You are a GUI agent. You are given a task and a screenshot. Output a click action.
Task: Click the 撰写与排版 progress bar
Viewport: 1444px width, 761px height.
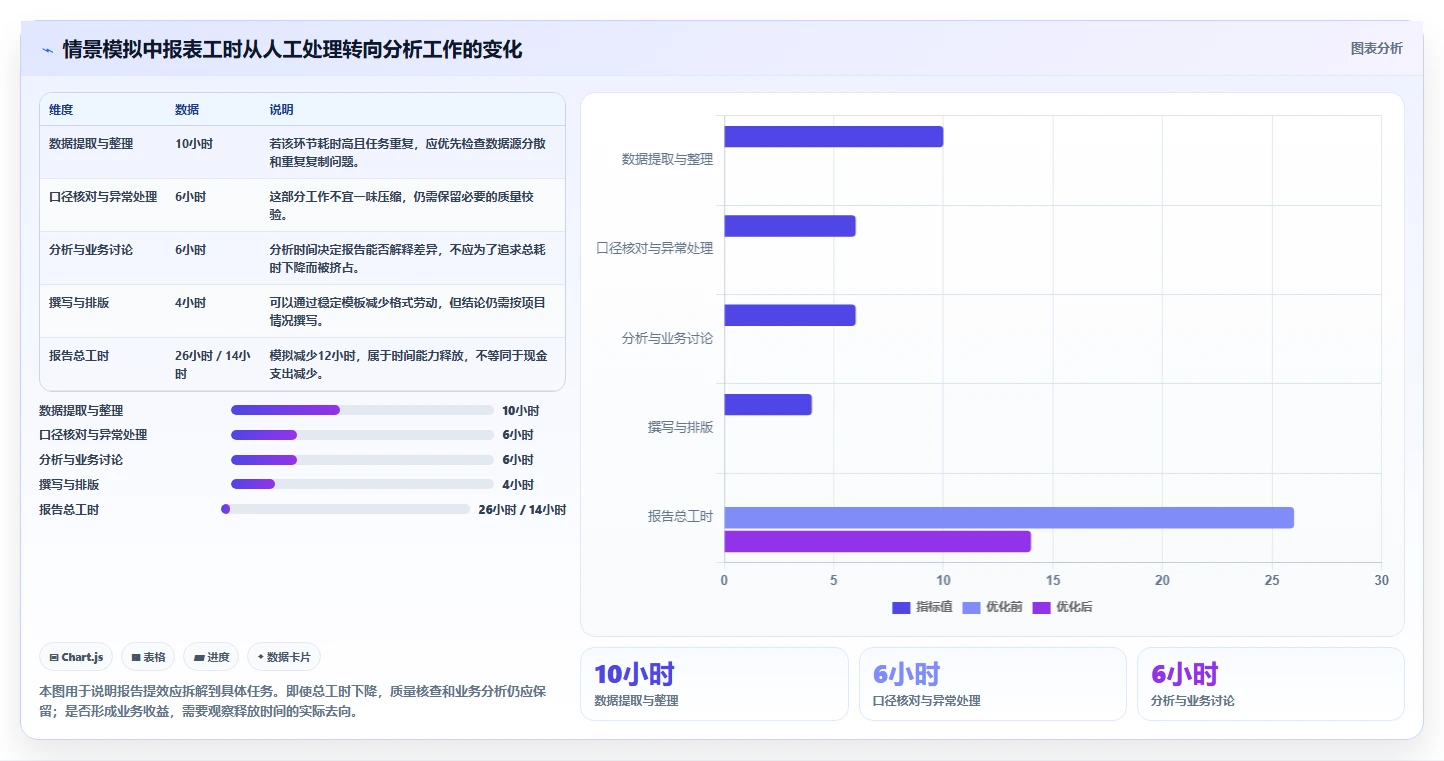coord(362,484)
